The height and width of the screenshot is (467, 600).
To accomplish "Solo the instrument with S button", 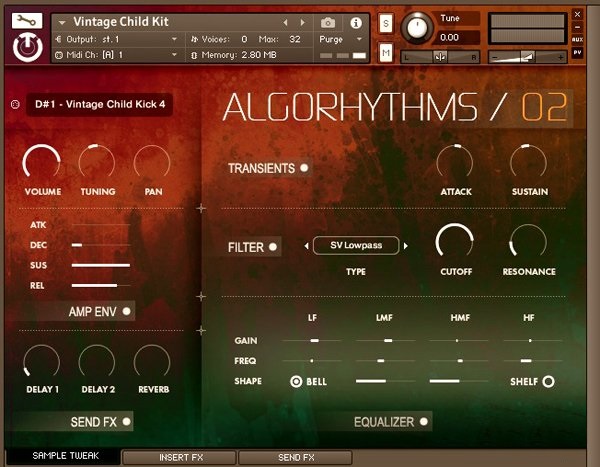I will pyautogui.click(x=386, y=23).
